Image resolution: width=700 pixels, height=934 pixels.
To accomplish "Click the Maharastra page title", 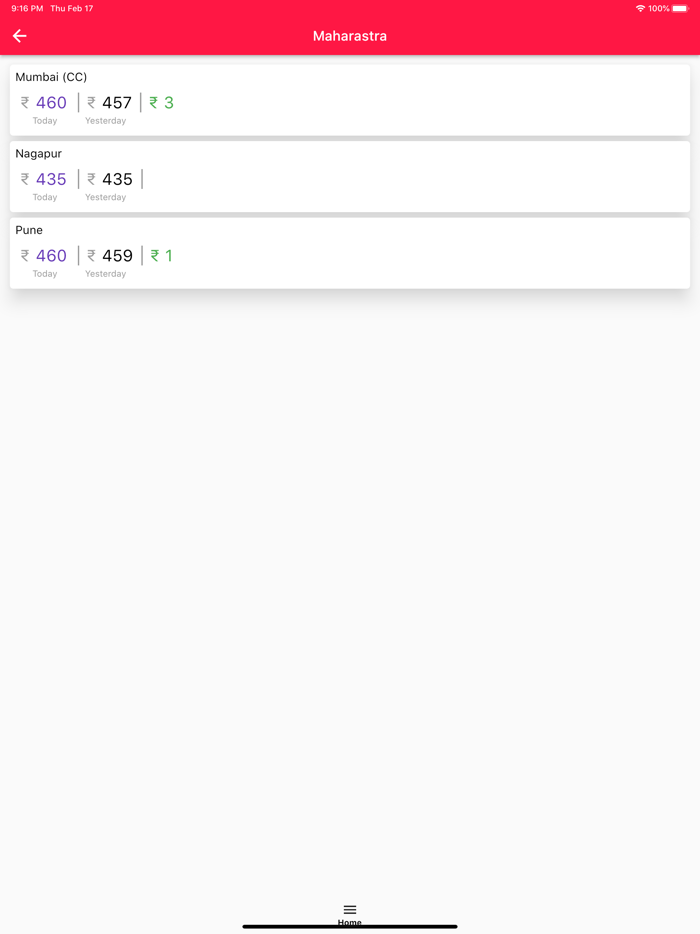I will coord(350,36).
